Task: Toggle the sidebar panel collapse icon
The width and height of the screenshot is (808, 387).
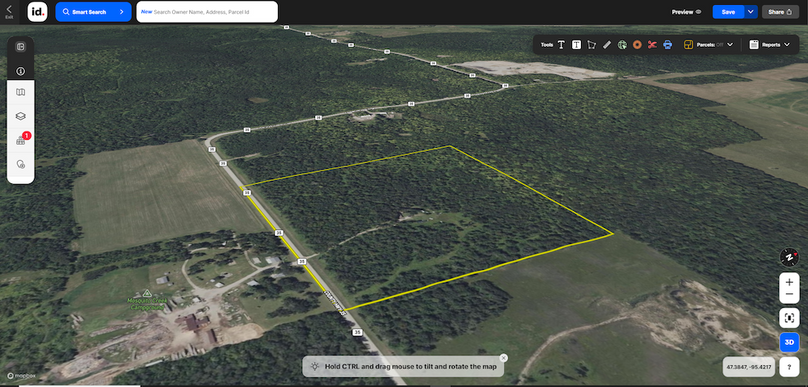Action: click(x=21, y=47)
